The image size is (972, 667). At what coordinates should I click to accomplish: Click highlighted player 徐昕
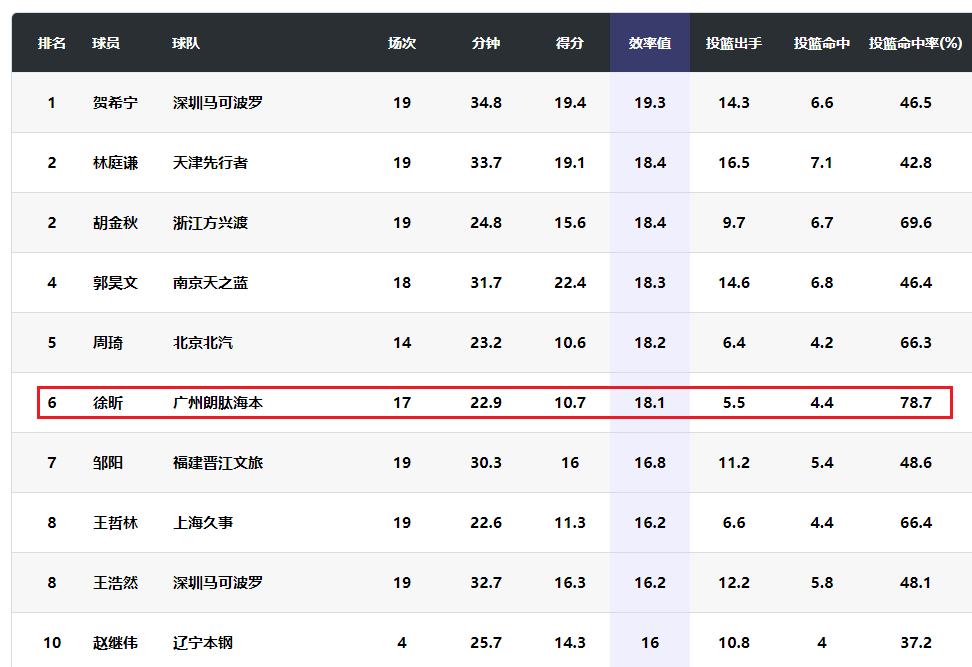coord(108,403)
